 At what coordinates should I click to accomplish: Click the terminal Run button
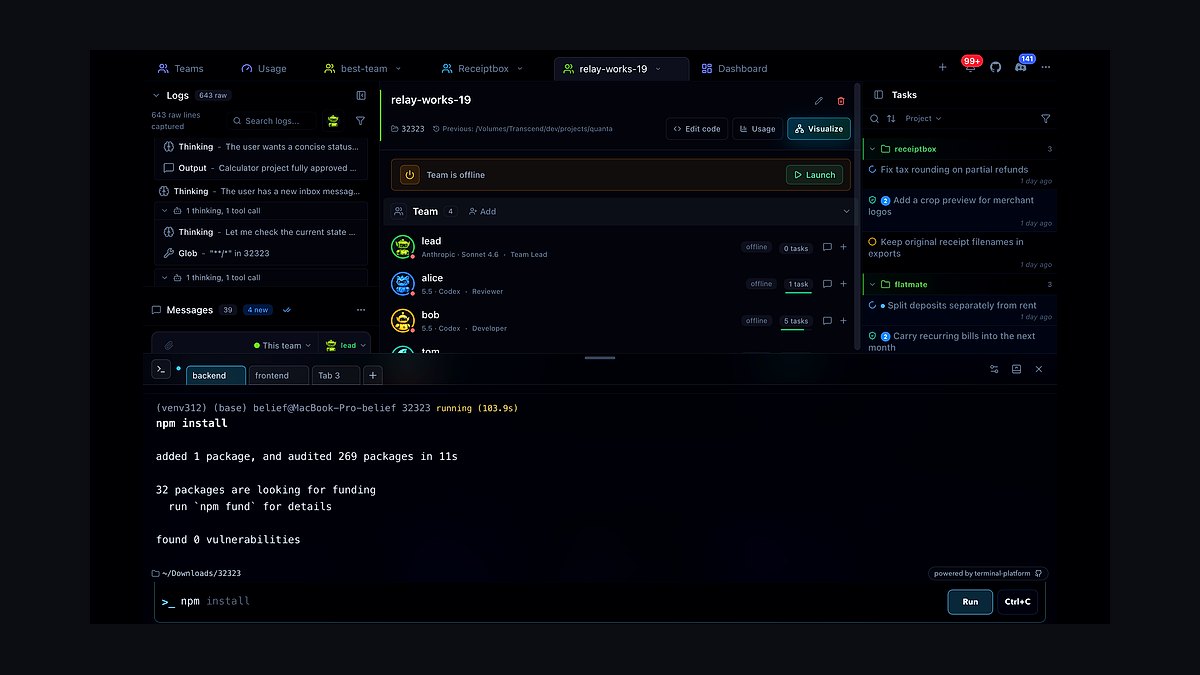(x=970, y=602)
